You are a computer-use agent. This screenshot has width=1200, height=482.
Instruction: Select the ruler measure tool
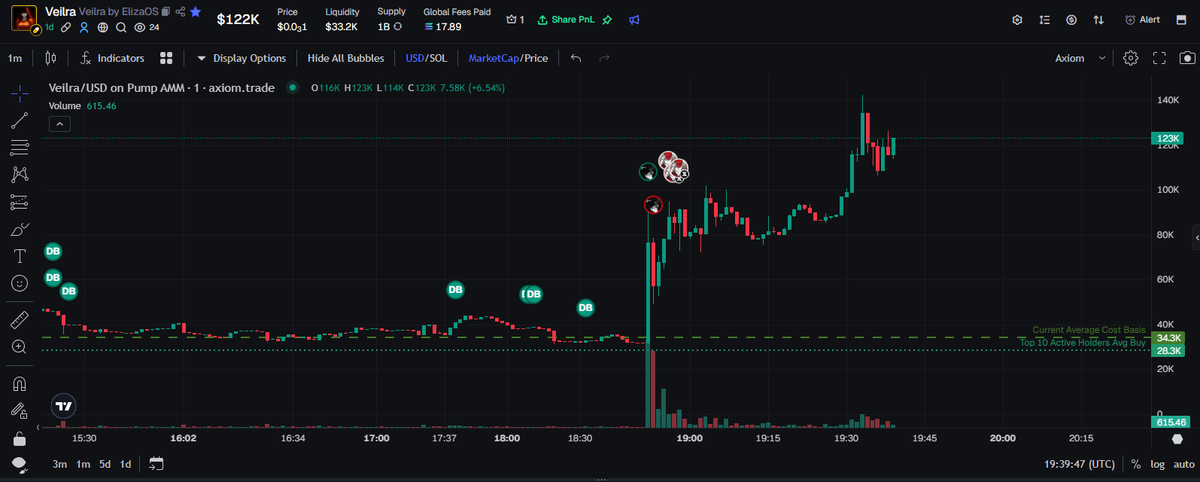(x=19, y=320)
